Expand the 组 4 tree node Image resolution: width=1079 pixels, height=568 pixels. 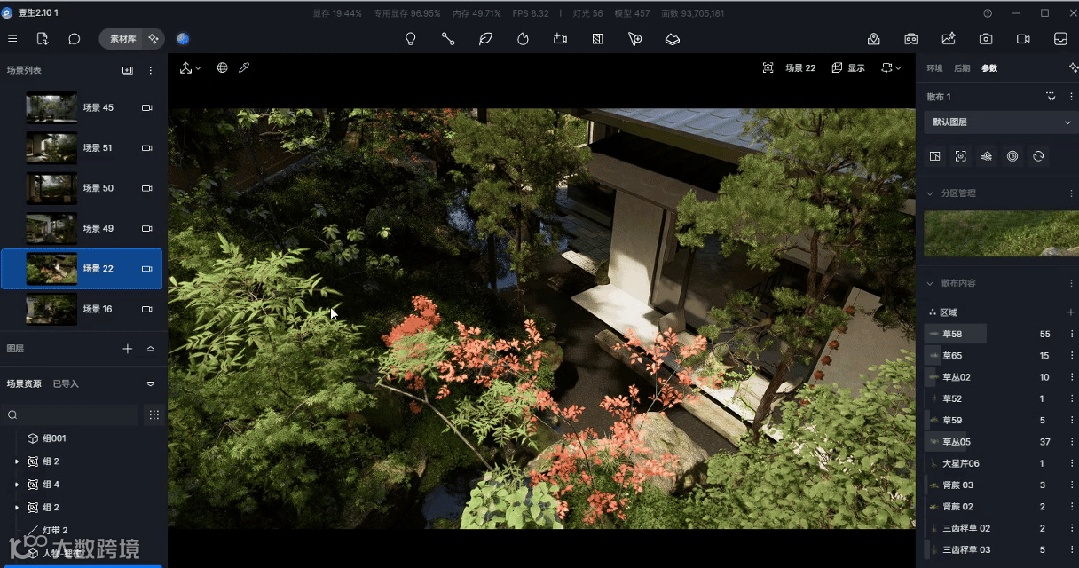(17, 485)
